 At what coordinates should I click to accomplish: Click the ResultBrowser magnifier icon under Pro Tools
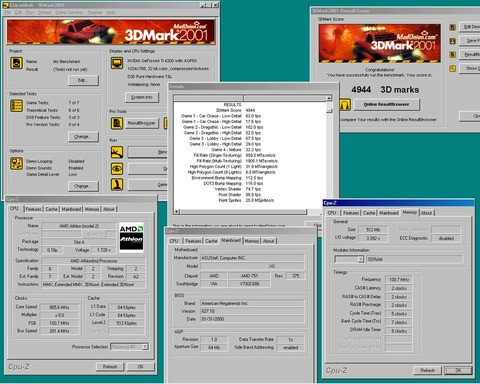point(117,123)
